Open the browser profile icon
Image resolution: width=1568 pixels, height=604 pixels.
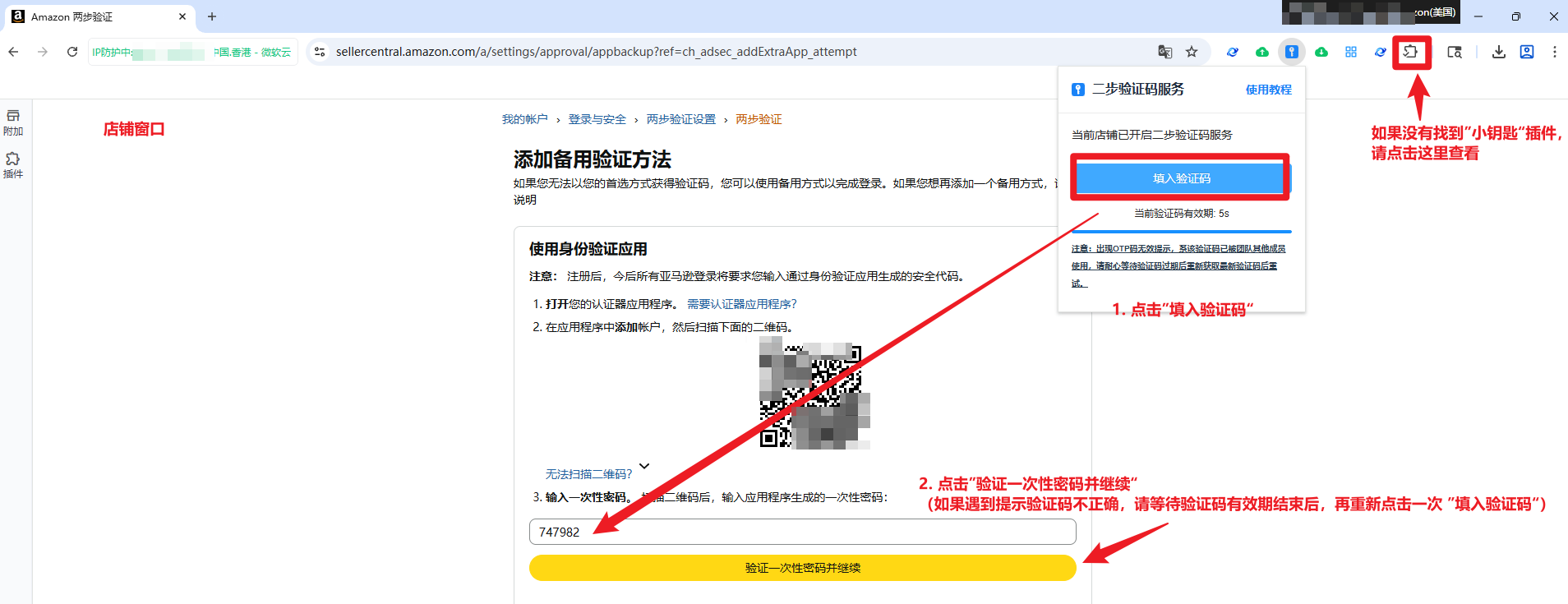point(1527,52)
